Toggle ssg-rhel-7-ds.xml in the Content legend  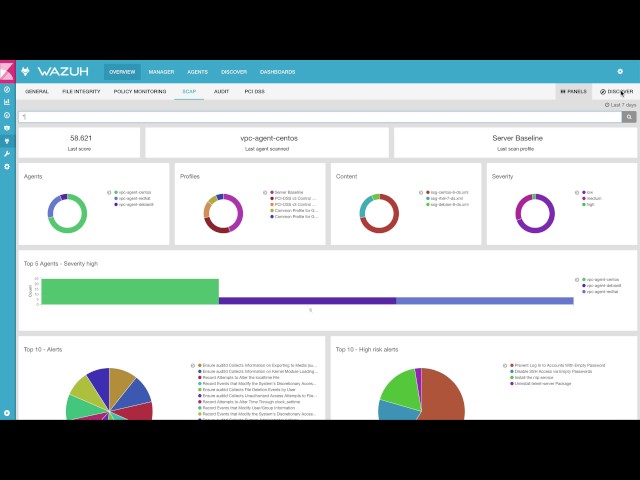[444, 198]
